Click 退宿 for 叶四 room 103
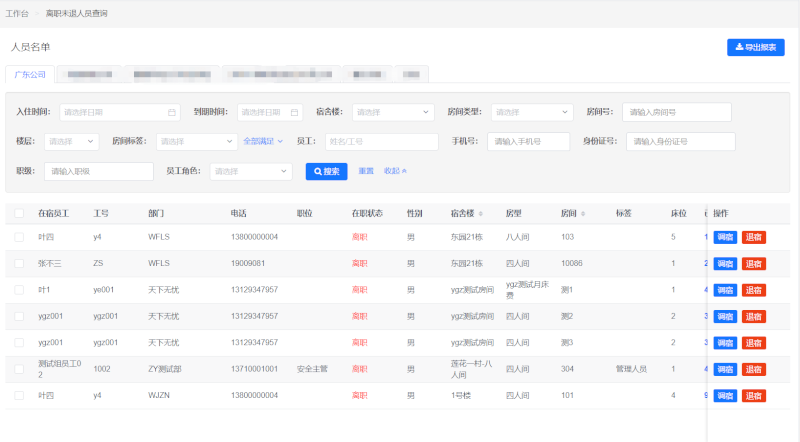 coord(754,237)
